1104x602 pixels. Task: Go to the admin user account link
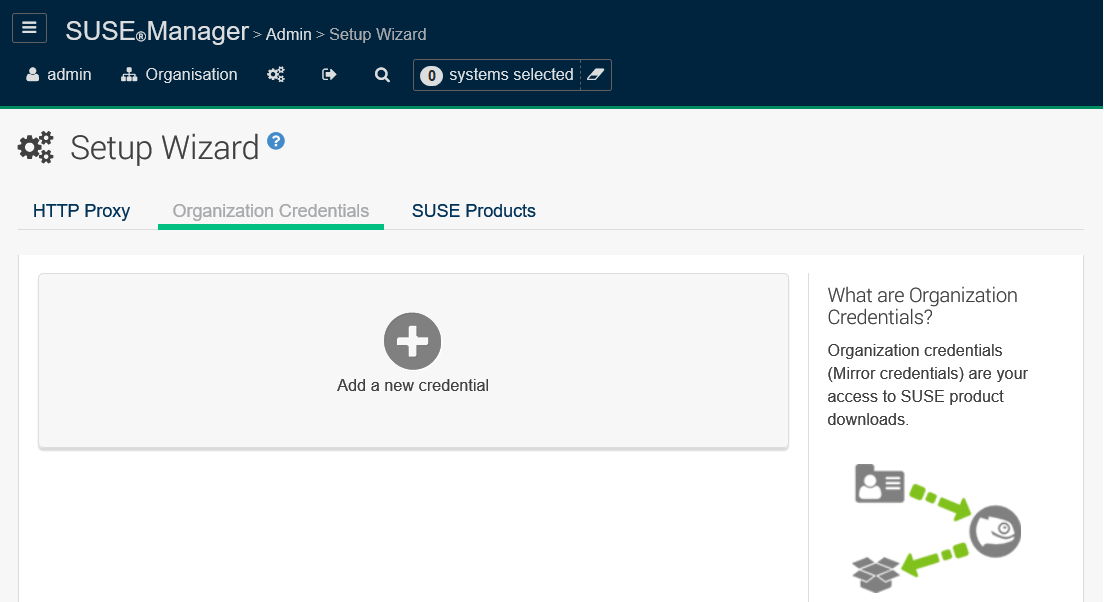click(x=59, y=75)
